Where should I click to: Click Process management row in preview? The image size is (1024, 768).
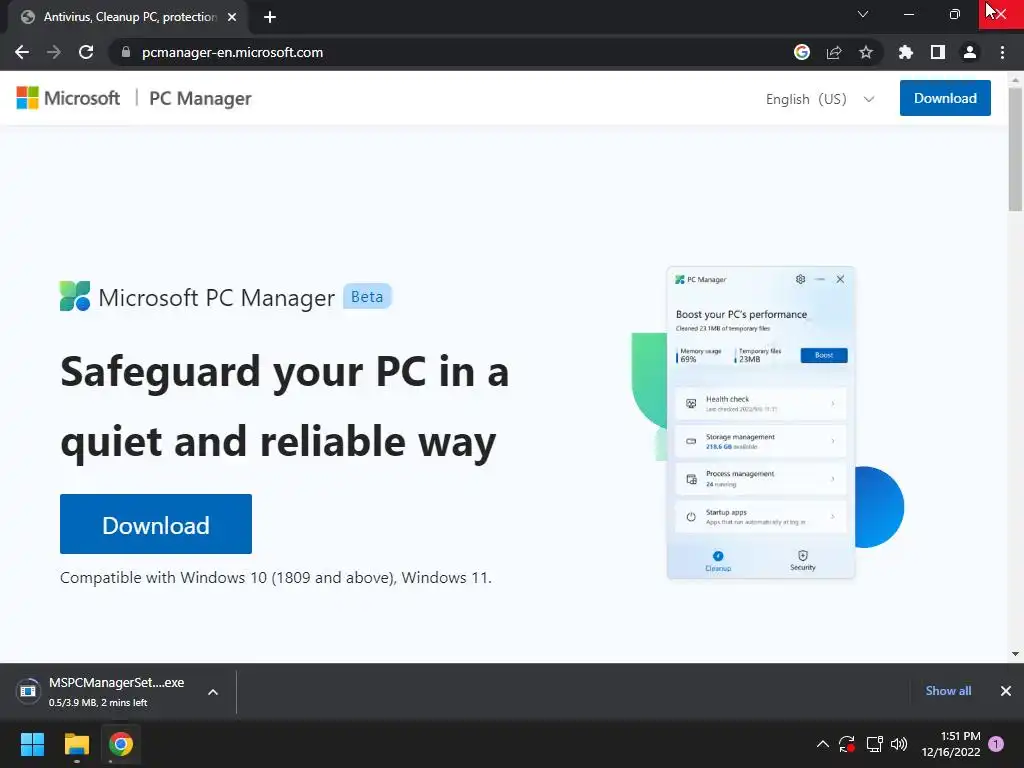click(x=761, y=479)
